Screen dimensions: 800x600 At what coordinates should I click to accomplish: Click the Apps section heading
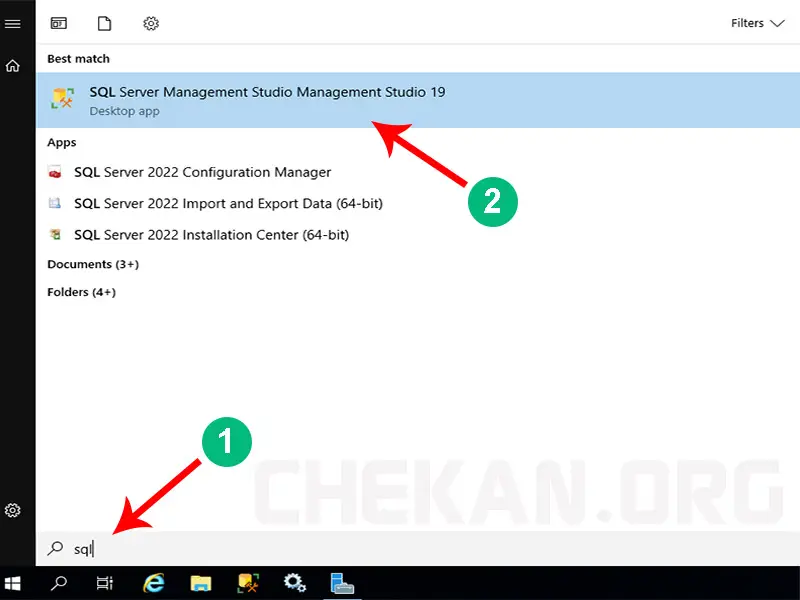pos(62,142)
